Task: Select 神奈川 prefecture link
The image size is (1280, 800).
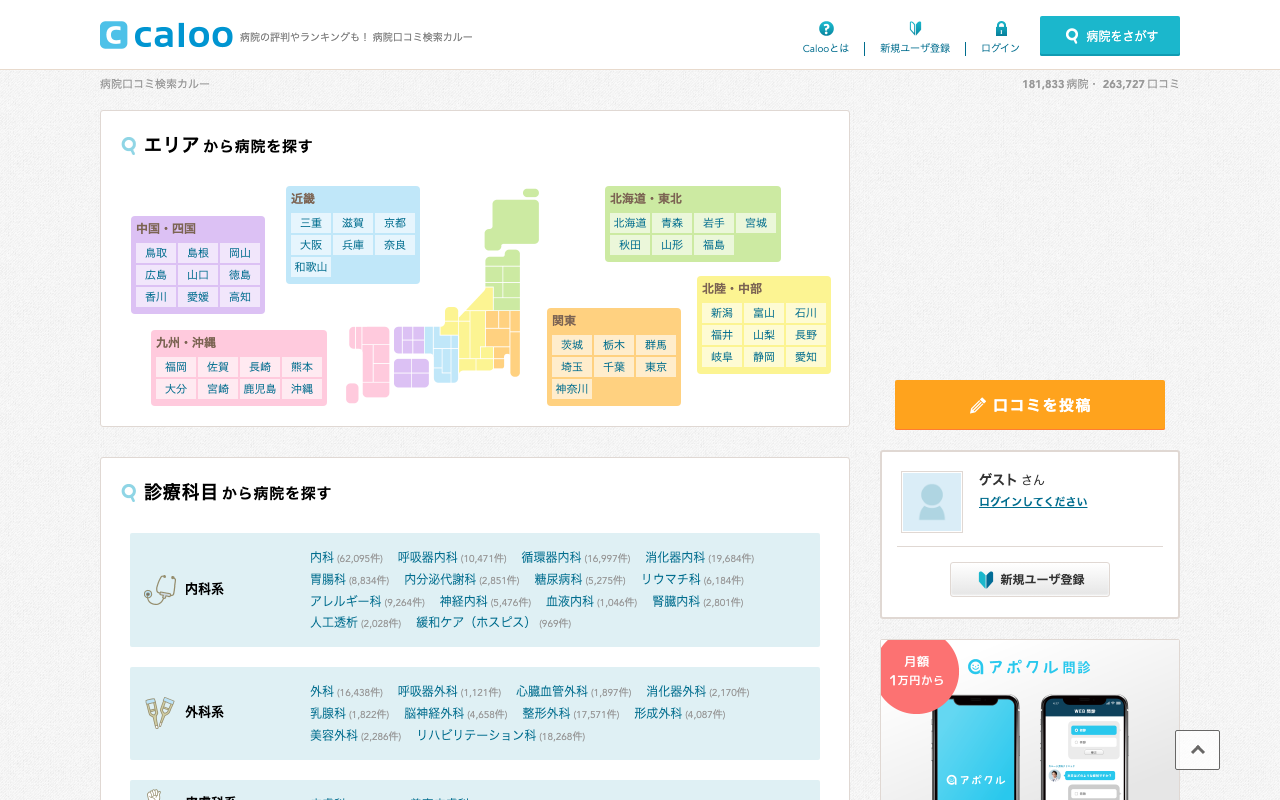Action: click(572, 389)
